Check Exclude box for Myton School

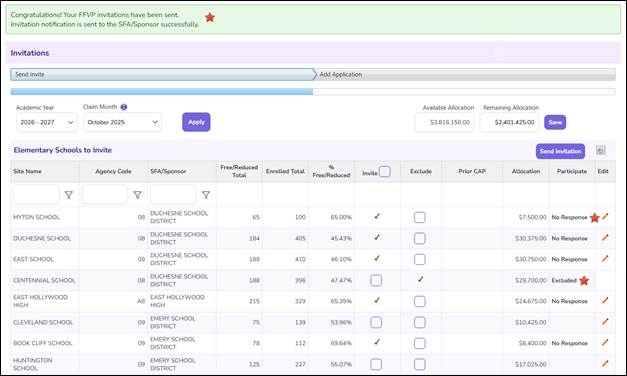[x=419, y=218]
